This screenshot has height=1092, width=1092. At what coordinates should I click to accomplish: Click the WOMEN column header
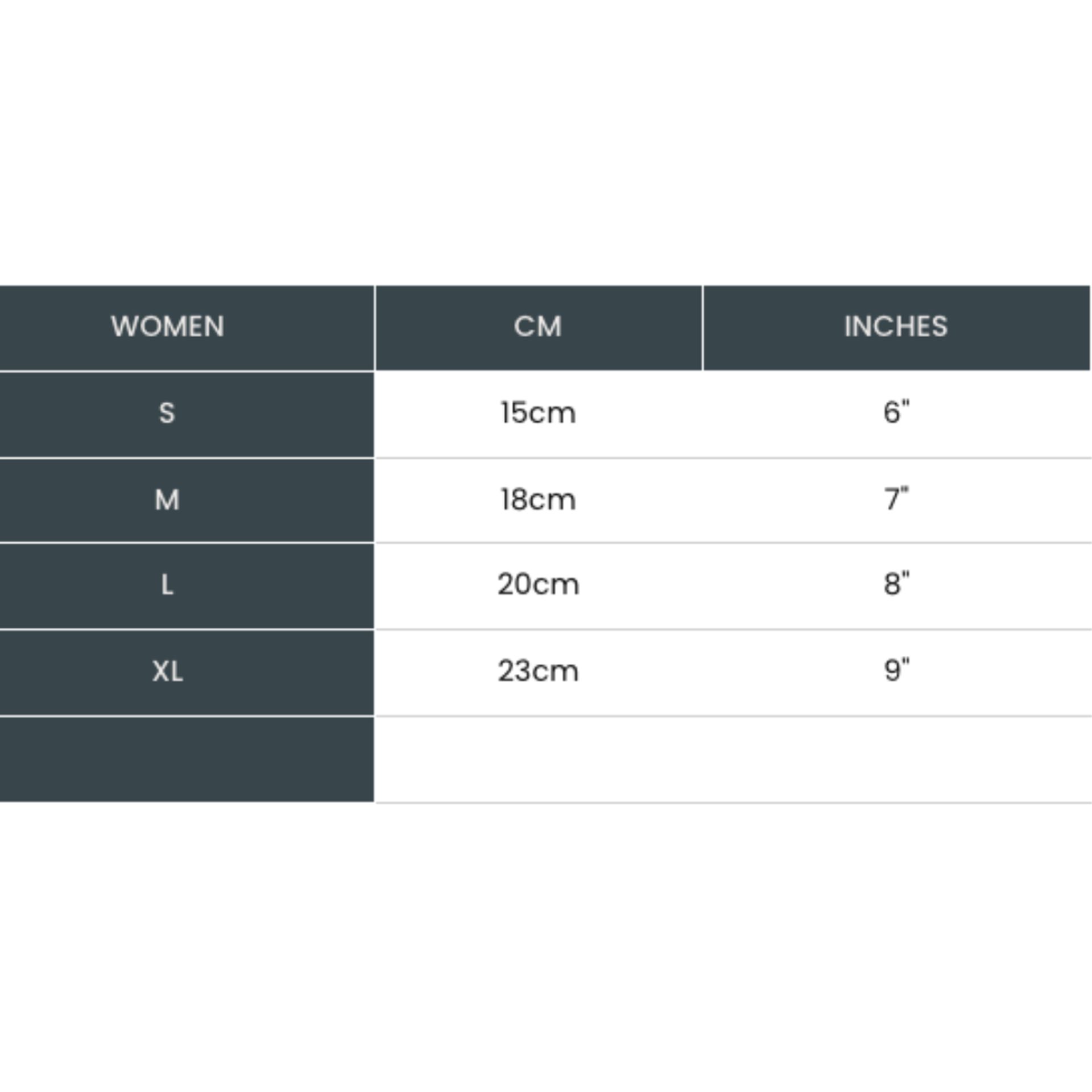[x=167, y=326]
